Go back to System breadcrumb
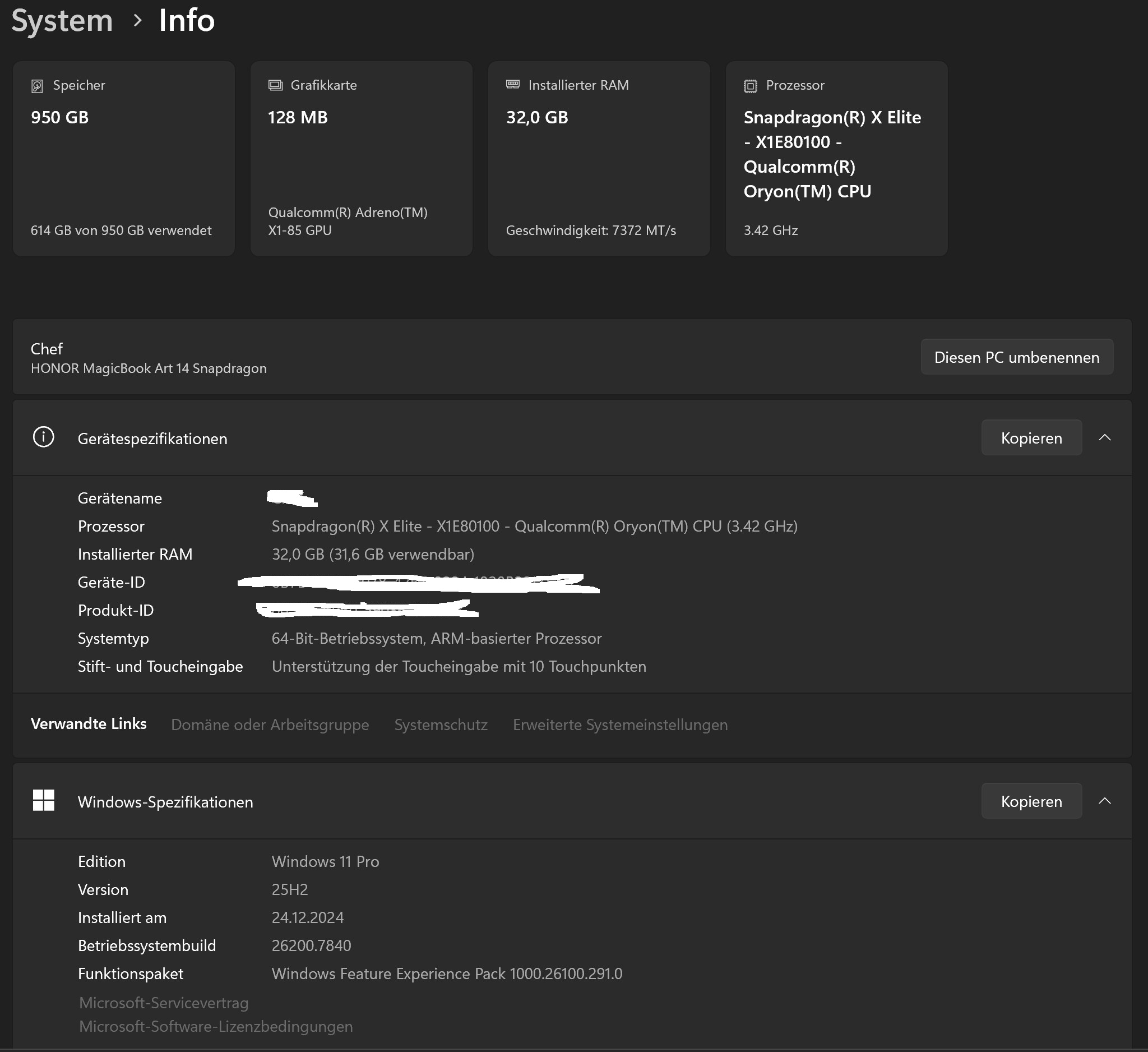Screen dimensions: 1148x1052 pos(62,21)
